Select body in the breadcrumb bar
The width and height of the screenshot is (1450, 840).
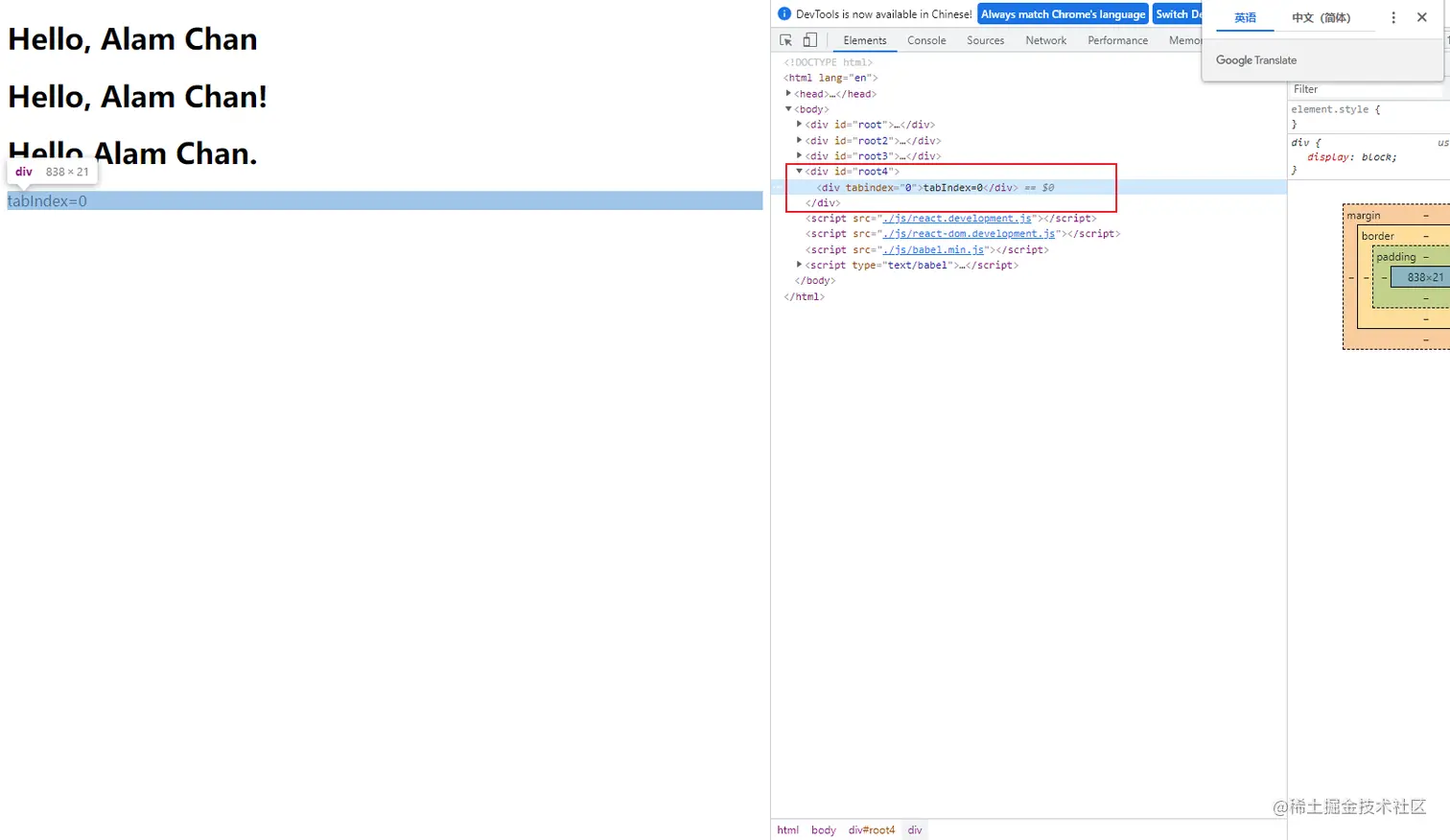click(x=824, y=830)
